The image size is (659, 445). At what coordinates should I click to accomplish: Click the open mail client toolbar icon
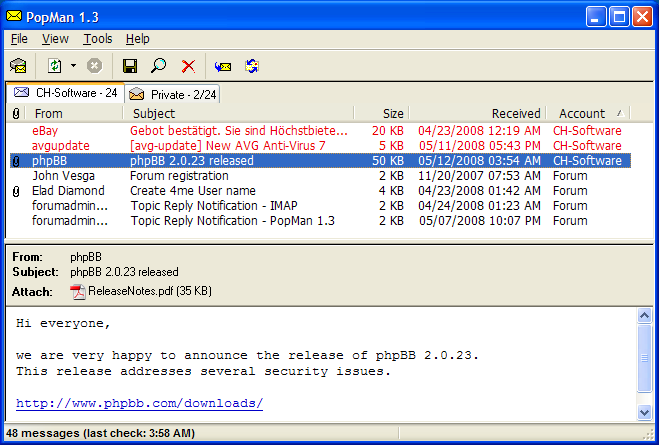(18, 66)
